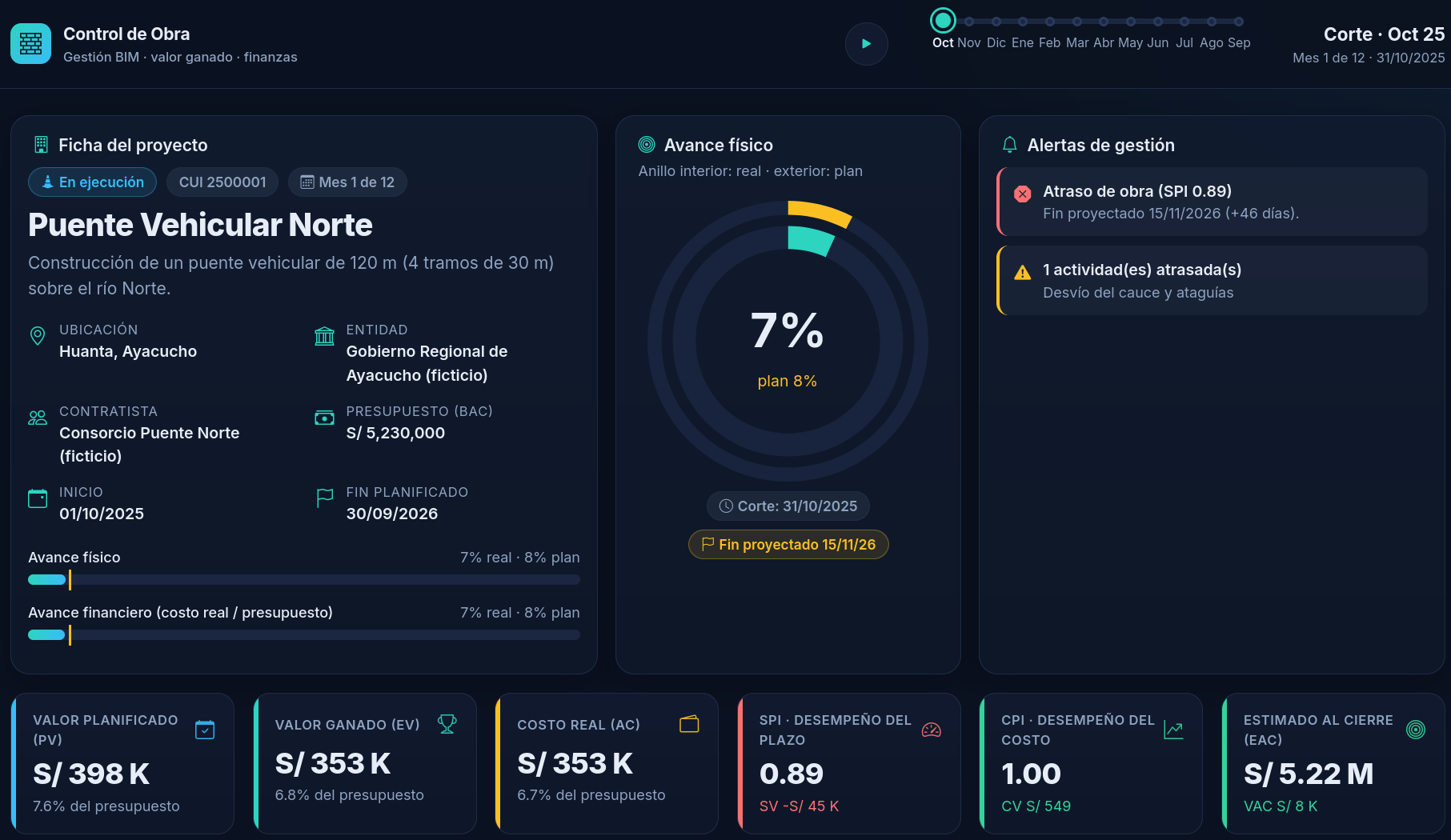The image size is (1451, 840).
Task: Open the 1 actividad(es) atrasada(s) alert
Action: click(x=1212, y=281)
